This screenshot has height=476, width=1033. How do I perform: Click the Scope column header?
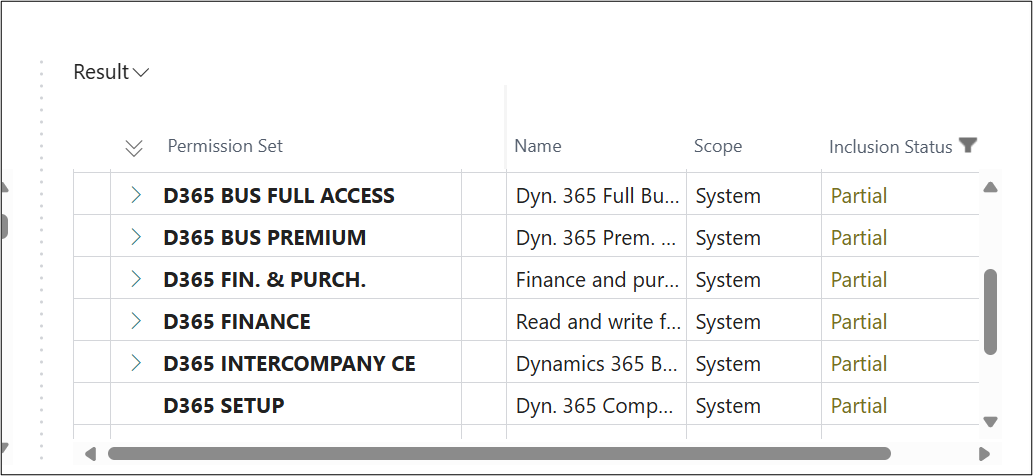coord(717,146)
